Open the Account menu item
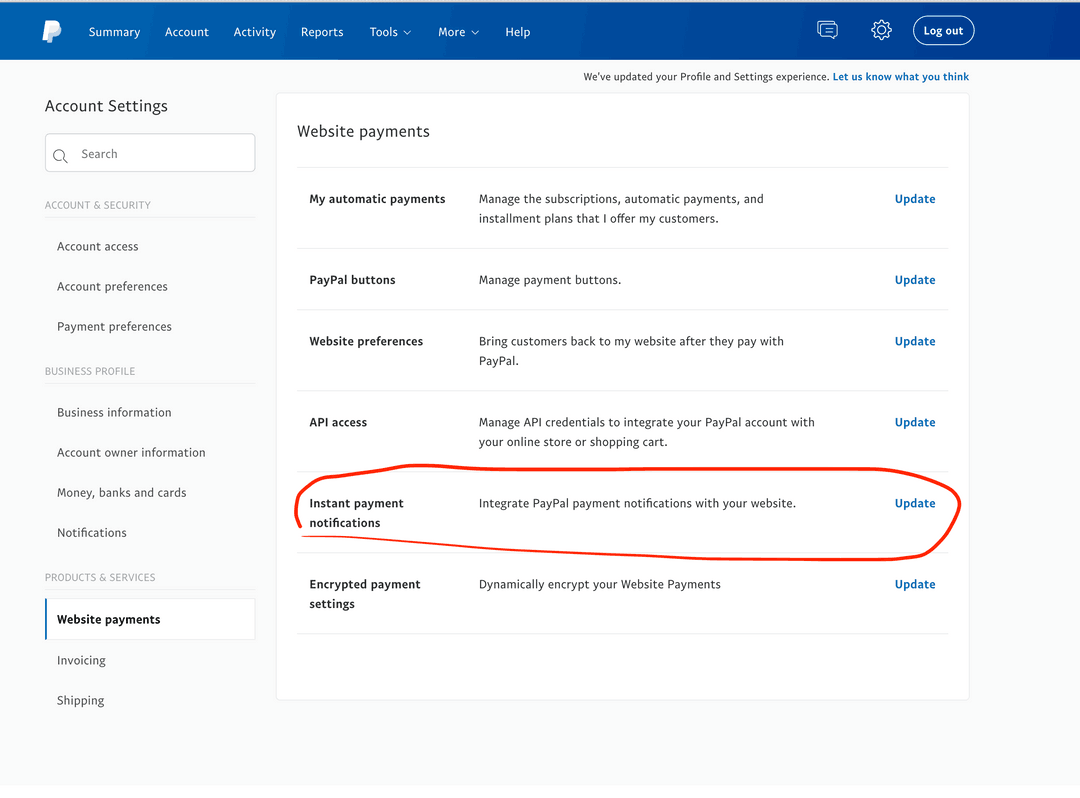The width and height of the screenshot is (1080, 798). [x=187, y=32]
